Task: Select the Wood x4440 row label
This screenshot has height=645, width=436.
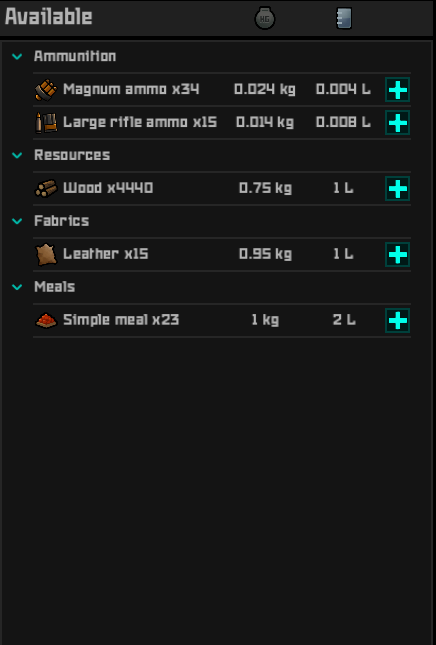Action: click(108, 188)
